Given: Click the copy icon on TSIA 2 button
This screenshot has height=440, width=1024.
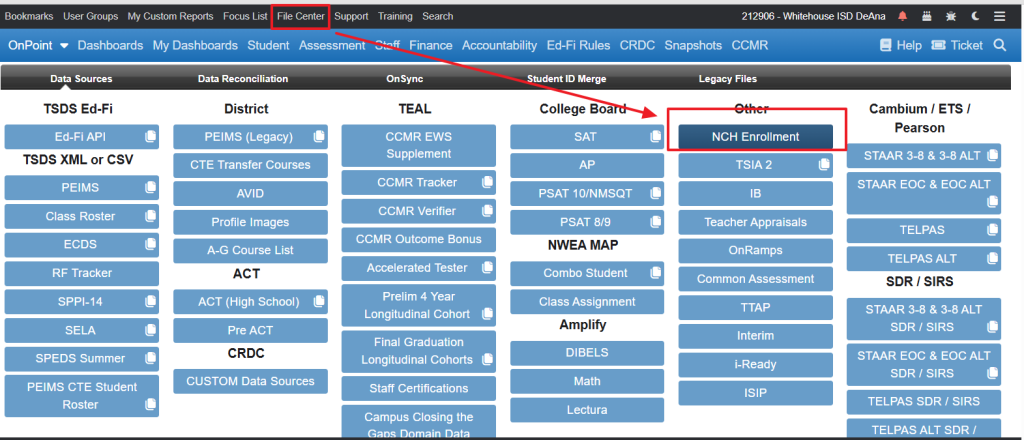Looking at the screenshot, I should 824,164.
